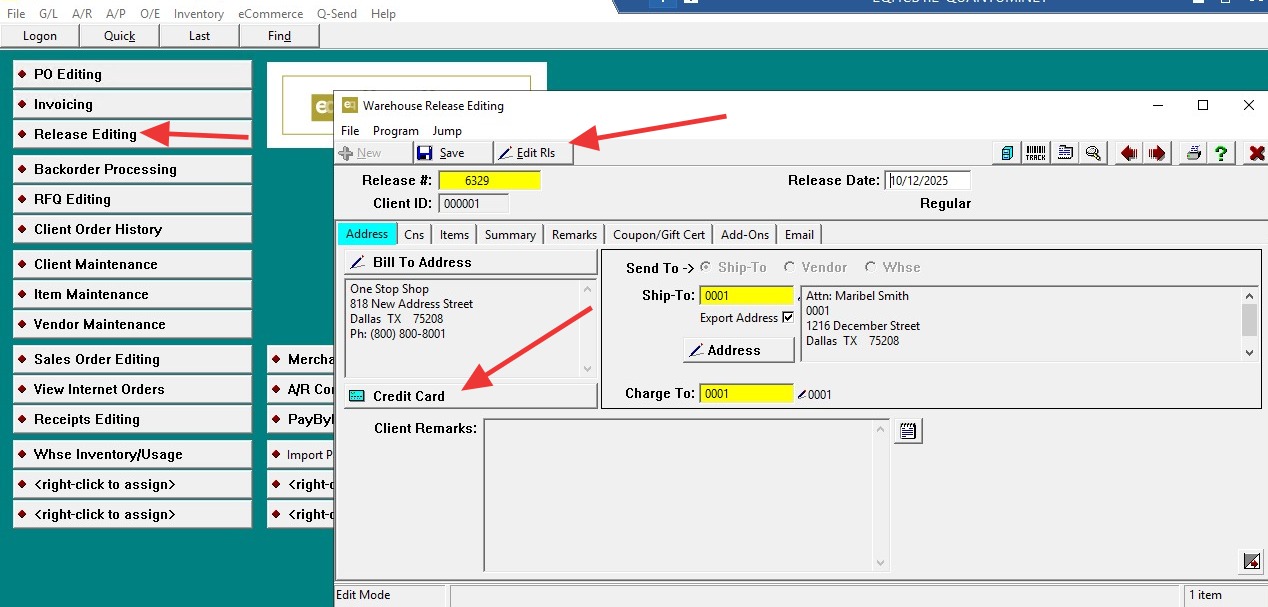1268x607 pixels.
Task: Open Item Maintenance
Action: pos(133,294)
